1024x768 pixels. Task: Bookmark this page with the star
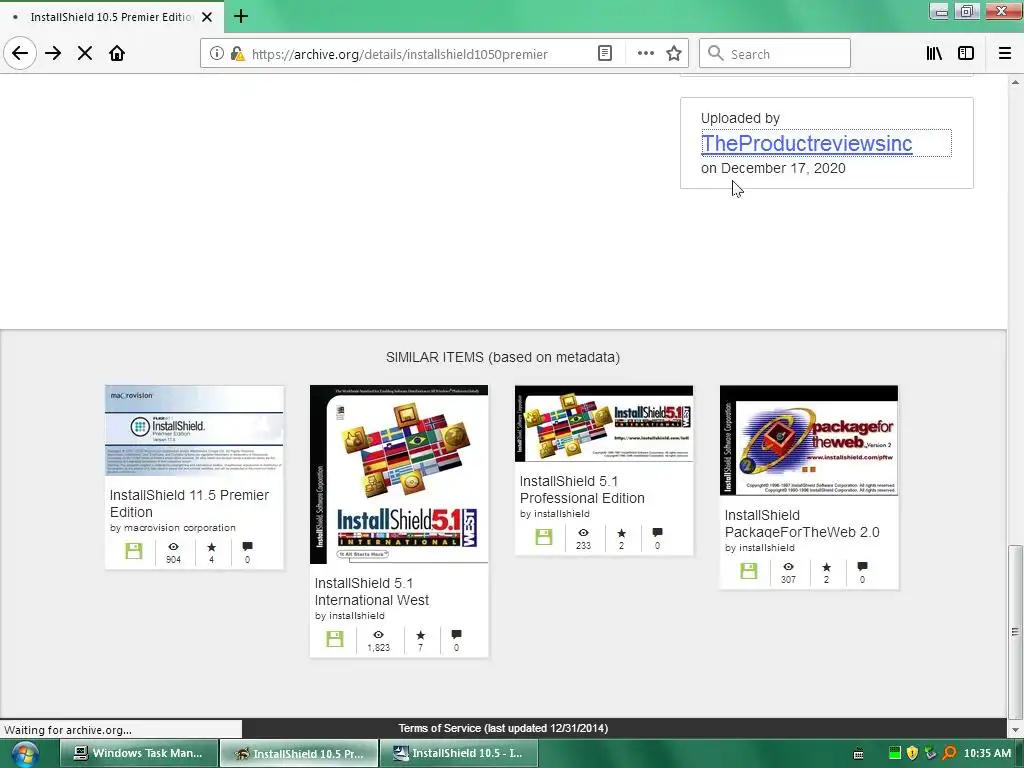674,54
